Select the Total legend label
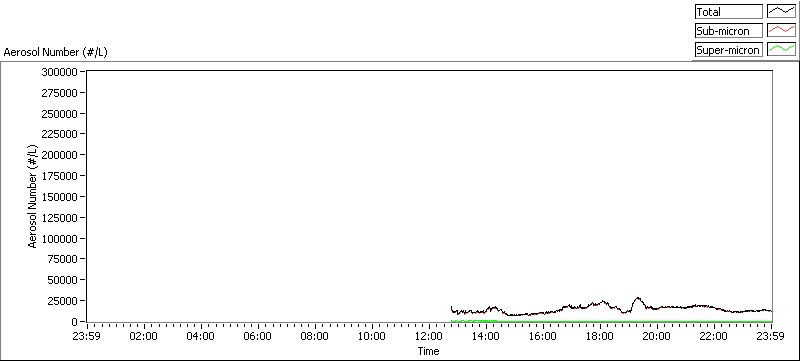The image size is (800, 361). tap(729, 12)
